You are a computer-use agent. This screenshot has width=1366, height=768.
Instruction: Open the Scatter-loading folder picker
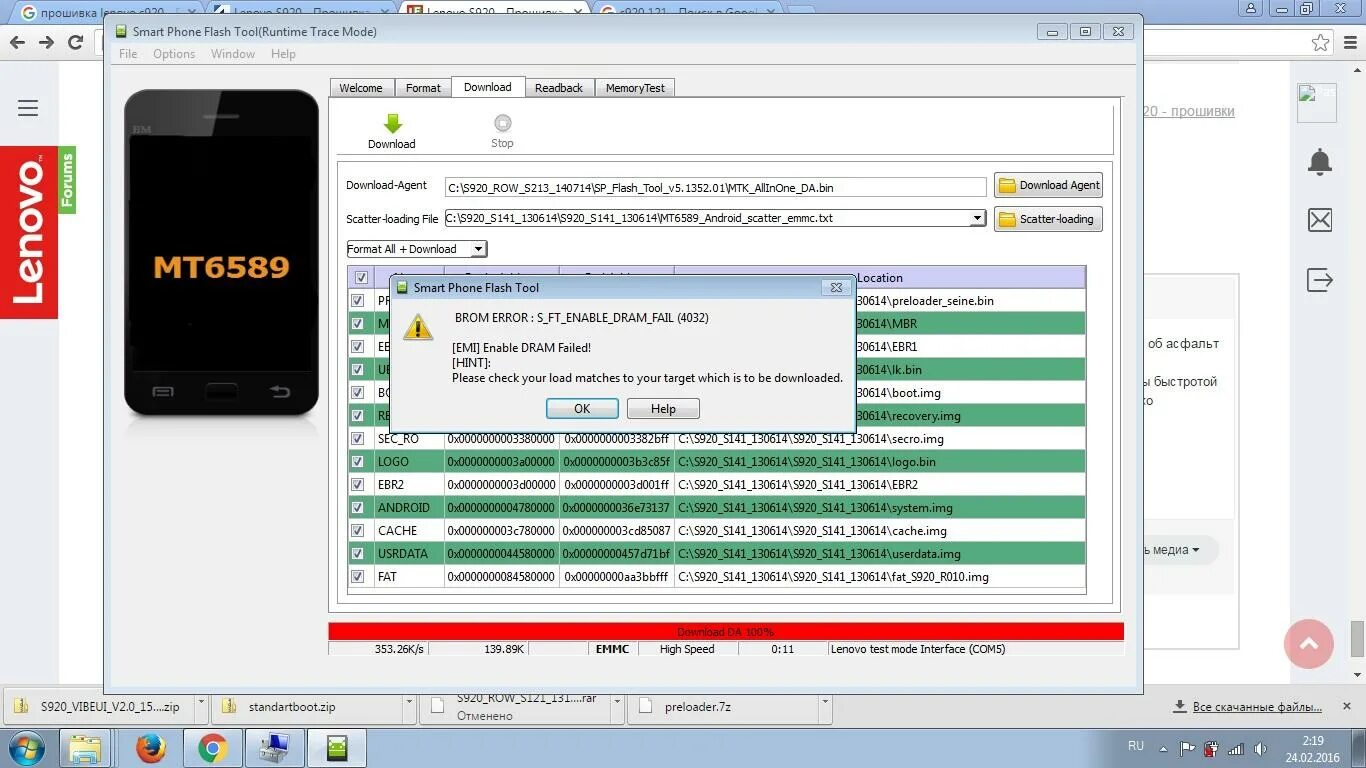pyautogui.click(x=1047, y=219)
